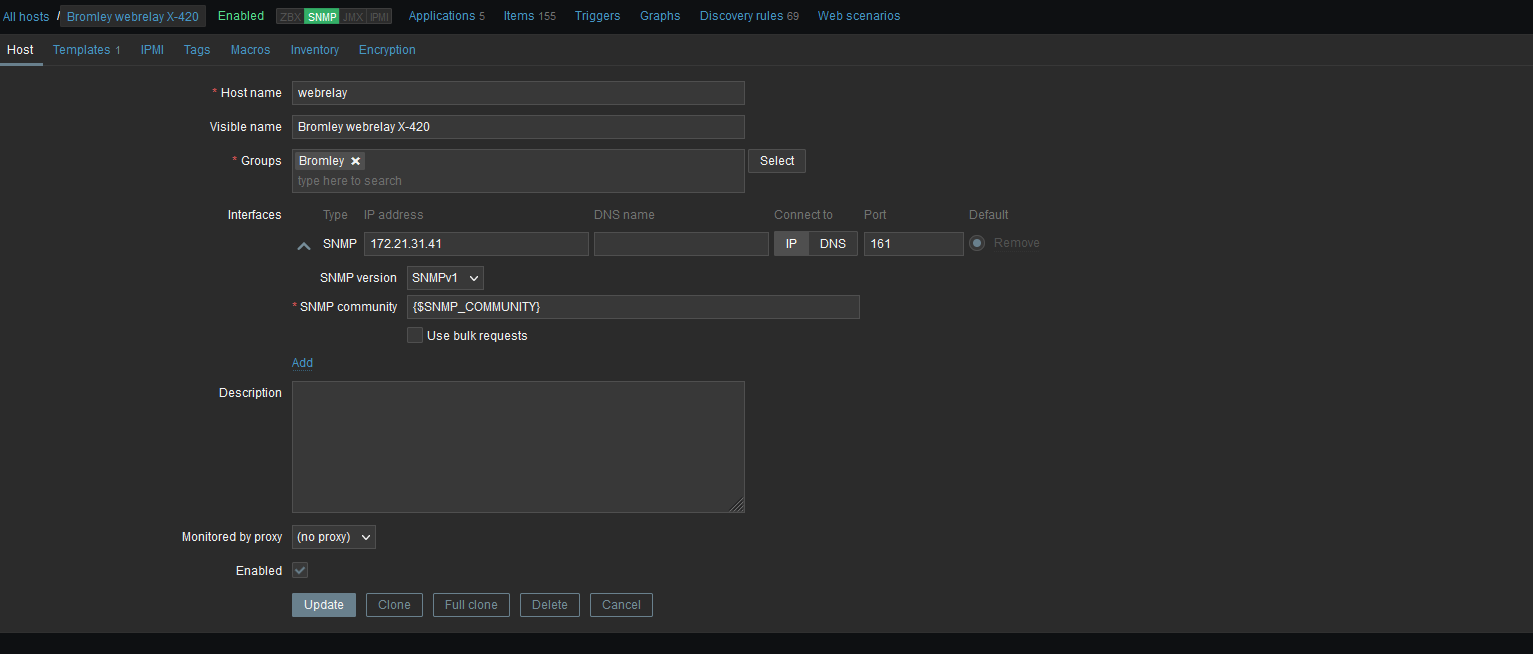1533x654 pixels.
Task: Open the Monitored by proxy dropdown
Action: 333,537
